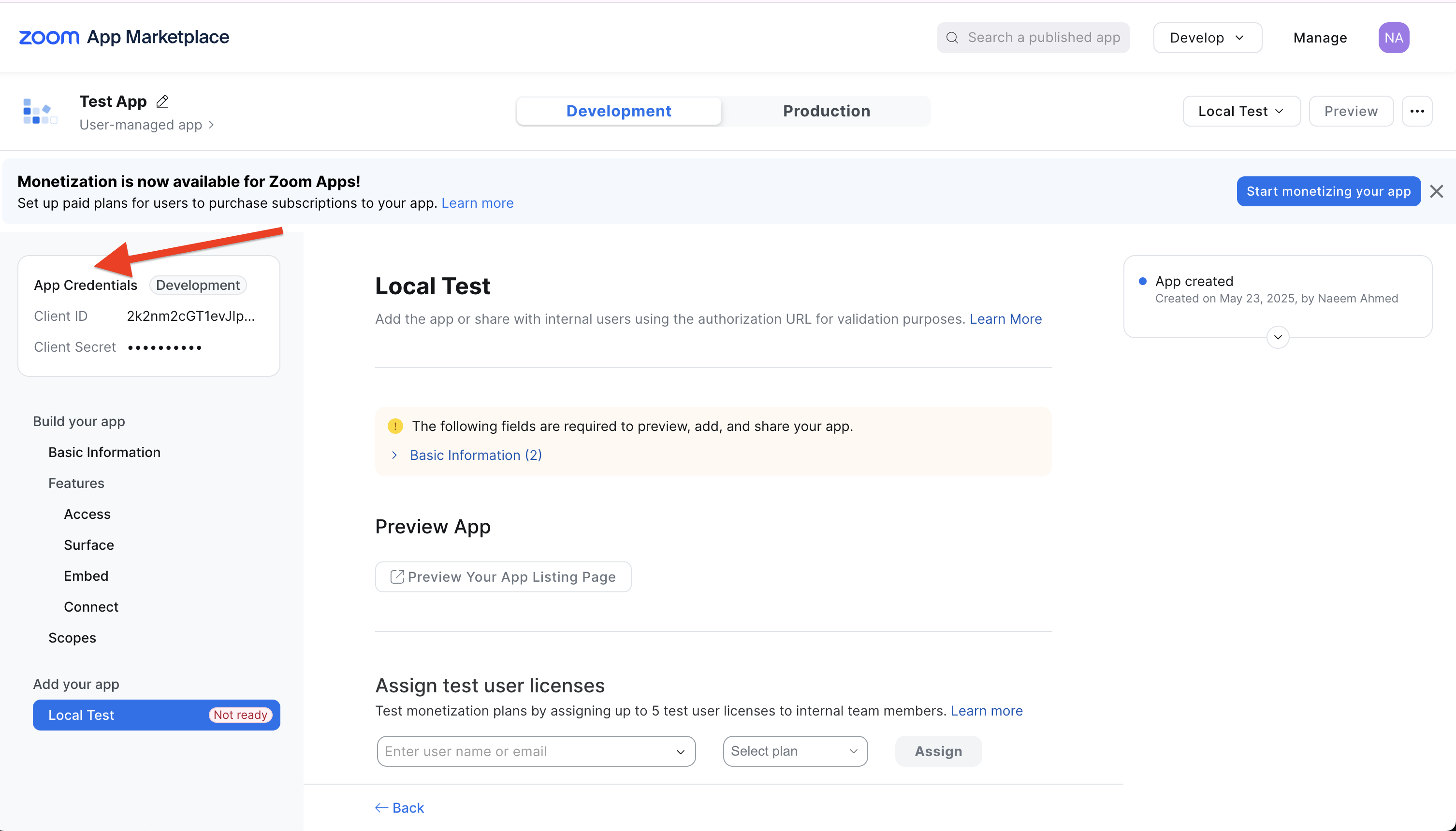Viewport: 1456px width, 831px height.
Task: Click Start monetizing your app button
Action: pyautogui.click(x=1328, y=192)
